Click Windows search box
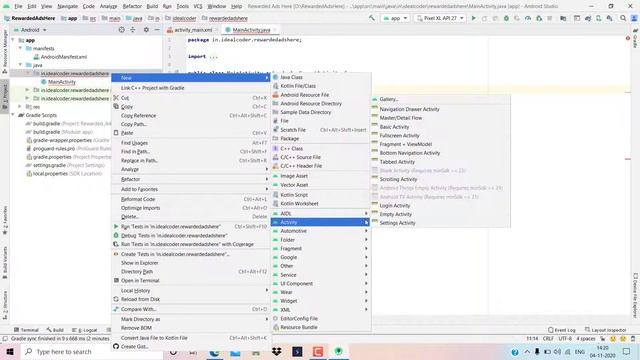The image size is (640, 360). [92, 351]
